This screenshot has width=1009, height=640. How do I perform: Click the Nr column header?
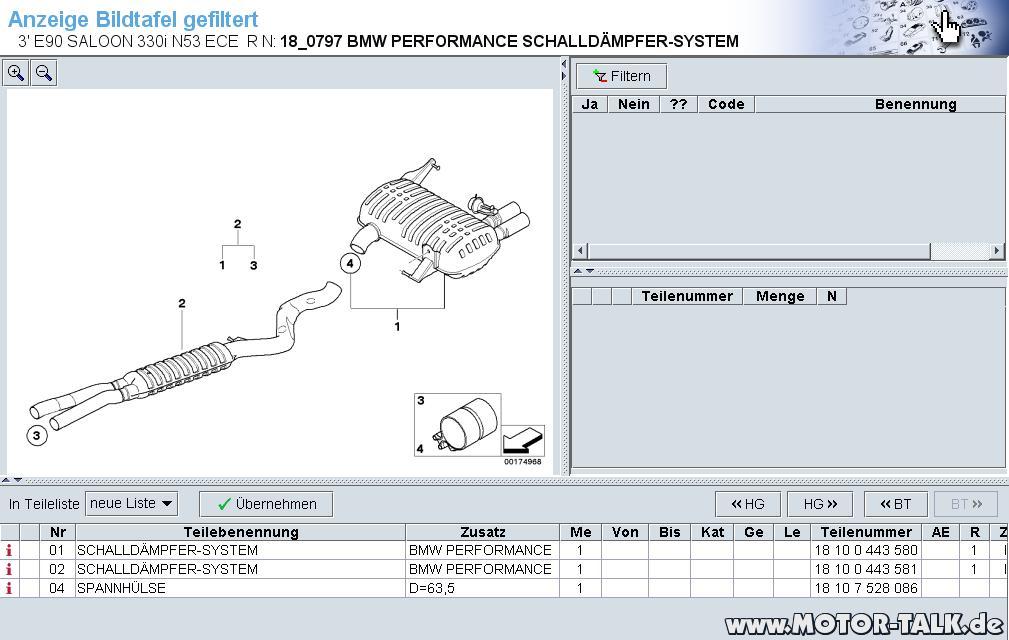(58, 532)
